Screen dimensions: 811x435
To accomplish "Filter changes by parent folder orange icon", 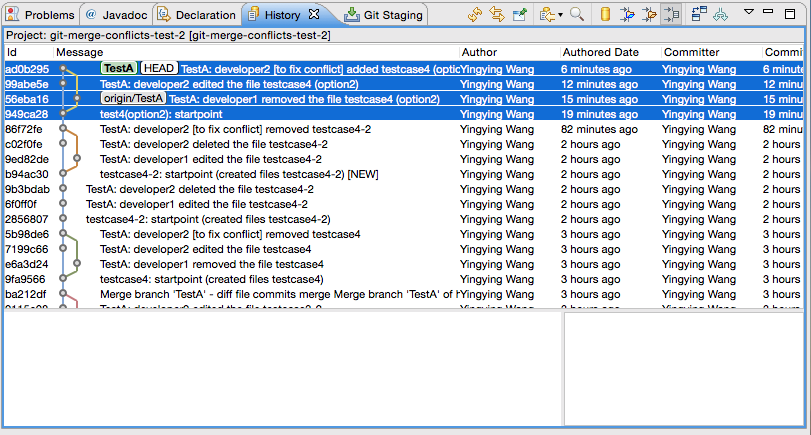I will coord(649,14).
